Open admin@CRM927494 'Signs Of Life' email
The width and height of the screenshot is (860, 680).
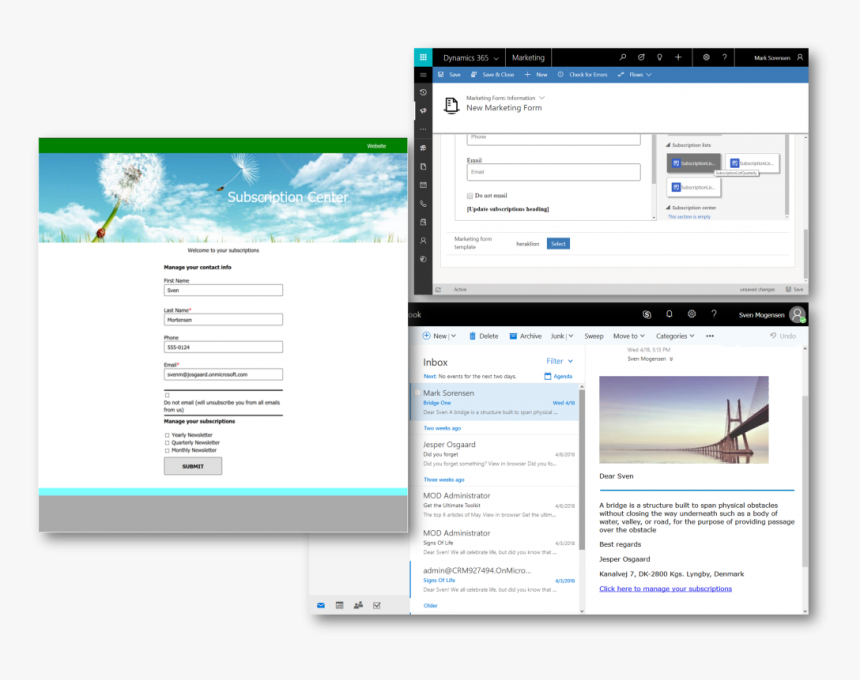click(494, 580)
